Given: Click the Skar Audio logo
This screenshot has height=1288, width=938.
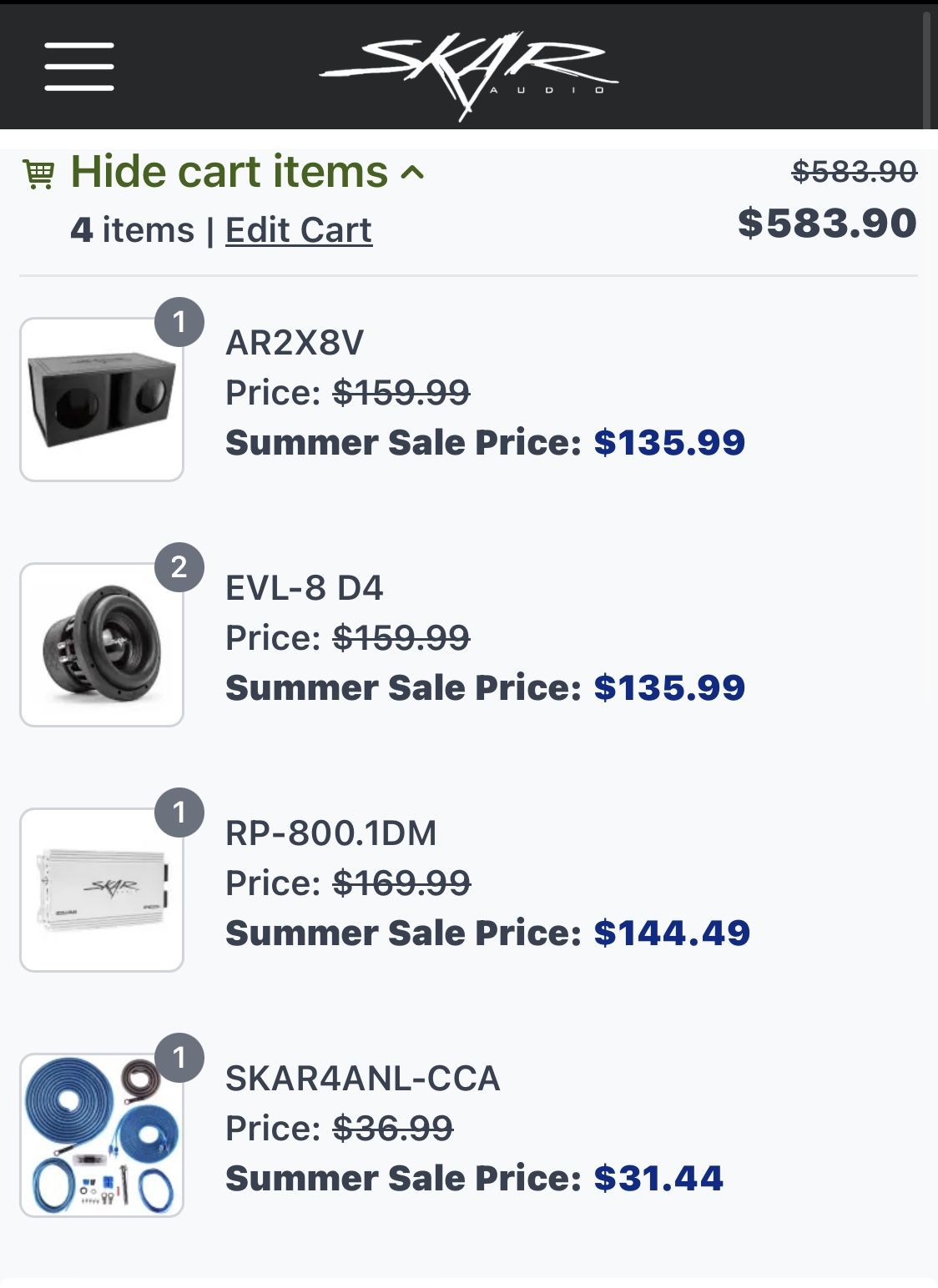Looking at the screenshot, I should coord(468,73).
